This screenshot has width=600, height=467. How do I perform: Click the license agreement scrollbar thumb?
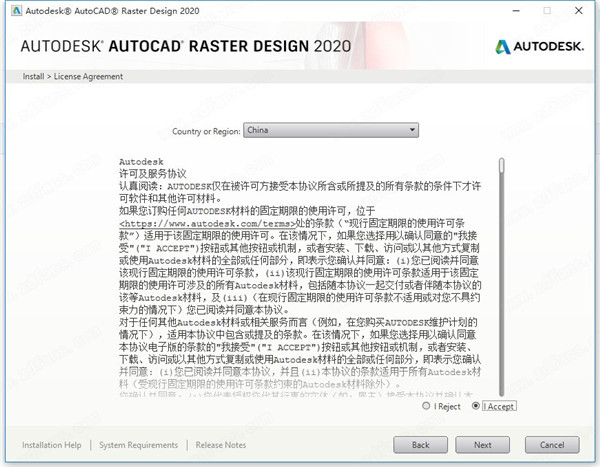pos(502,166)
